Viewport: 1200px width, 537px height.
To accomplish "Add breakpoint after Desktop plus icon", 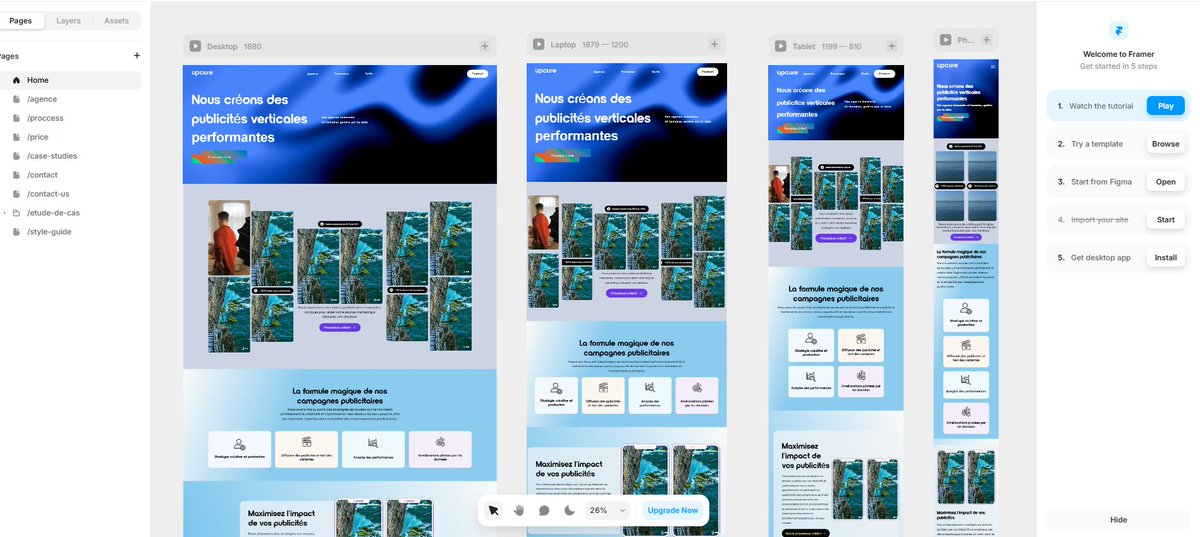I will 484,46.
